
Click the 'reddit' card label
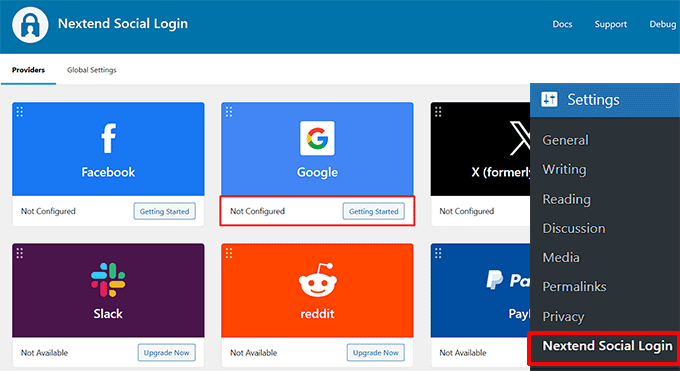[x=317, y=314]
